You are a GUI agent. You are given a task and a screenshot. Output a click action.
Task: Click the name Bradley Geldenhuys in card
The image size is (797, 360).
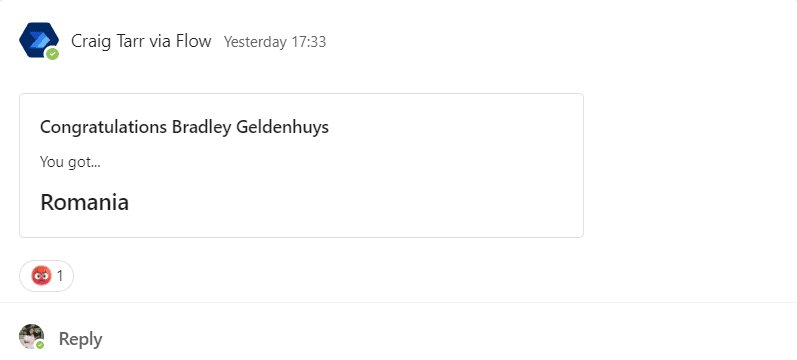point(250,127)
